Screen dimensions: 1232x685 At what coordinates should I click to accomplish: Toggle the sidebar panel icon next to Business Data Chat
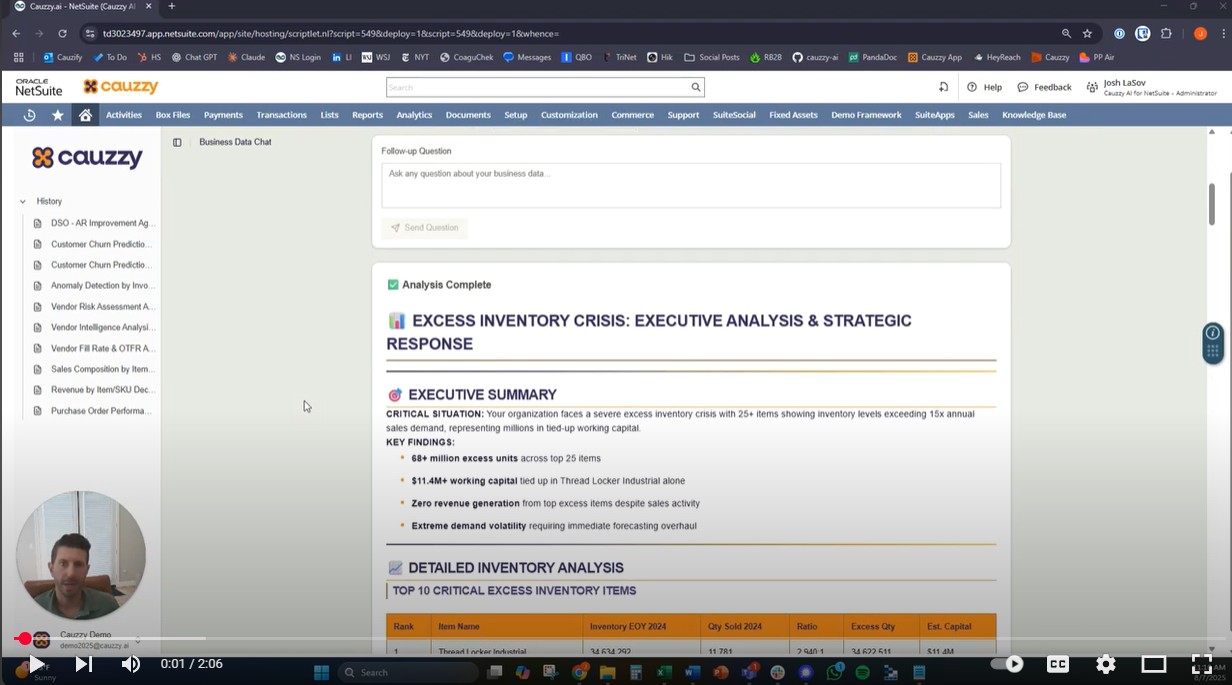pos(177,142)
